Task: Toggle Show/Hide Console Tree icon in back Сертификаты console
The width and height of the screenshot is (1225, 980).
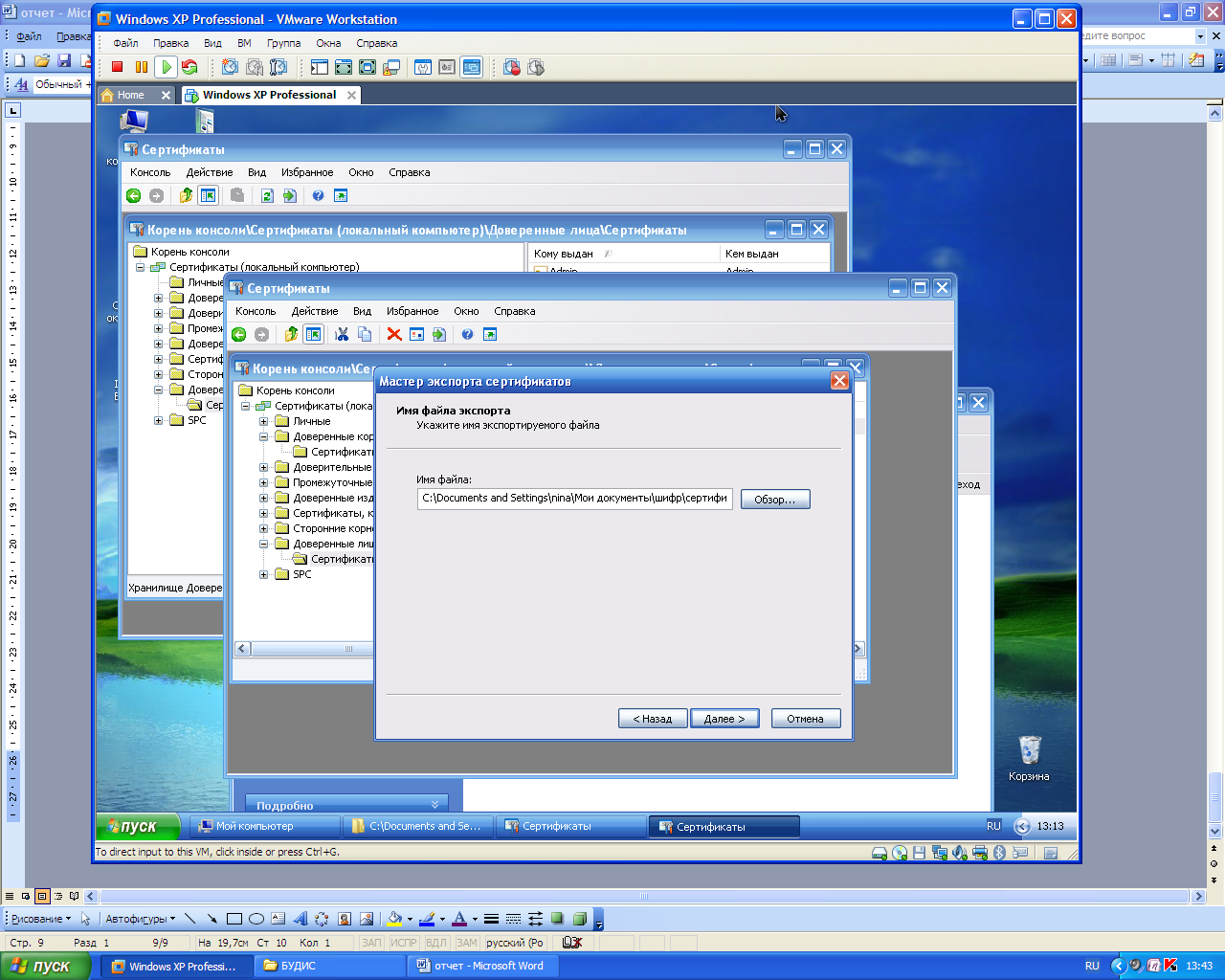Action: click(x=208, y=195)
